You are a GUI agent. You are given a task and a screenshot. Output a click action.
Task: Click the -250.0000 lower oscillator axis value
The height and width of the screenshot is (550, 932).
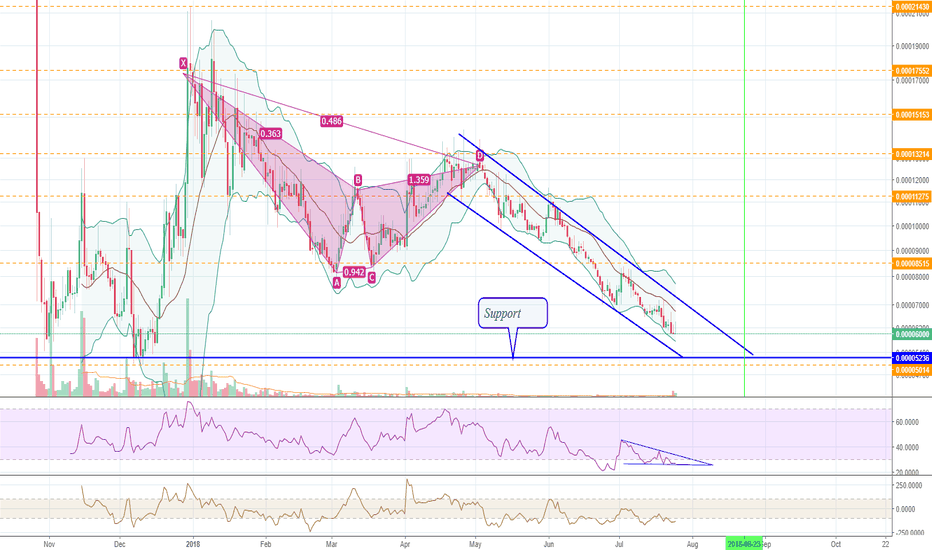tap(909, 533)
